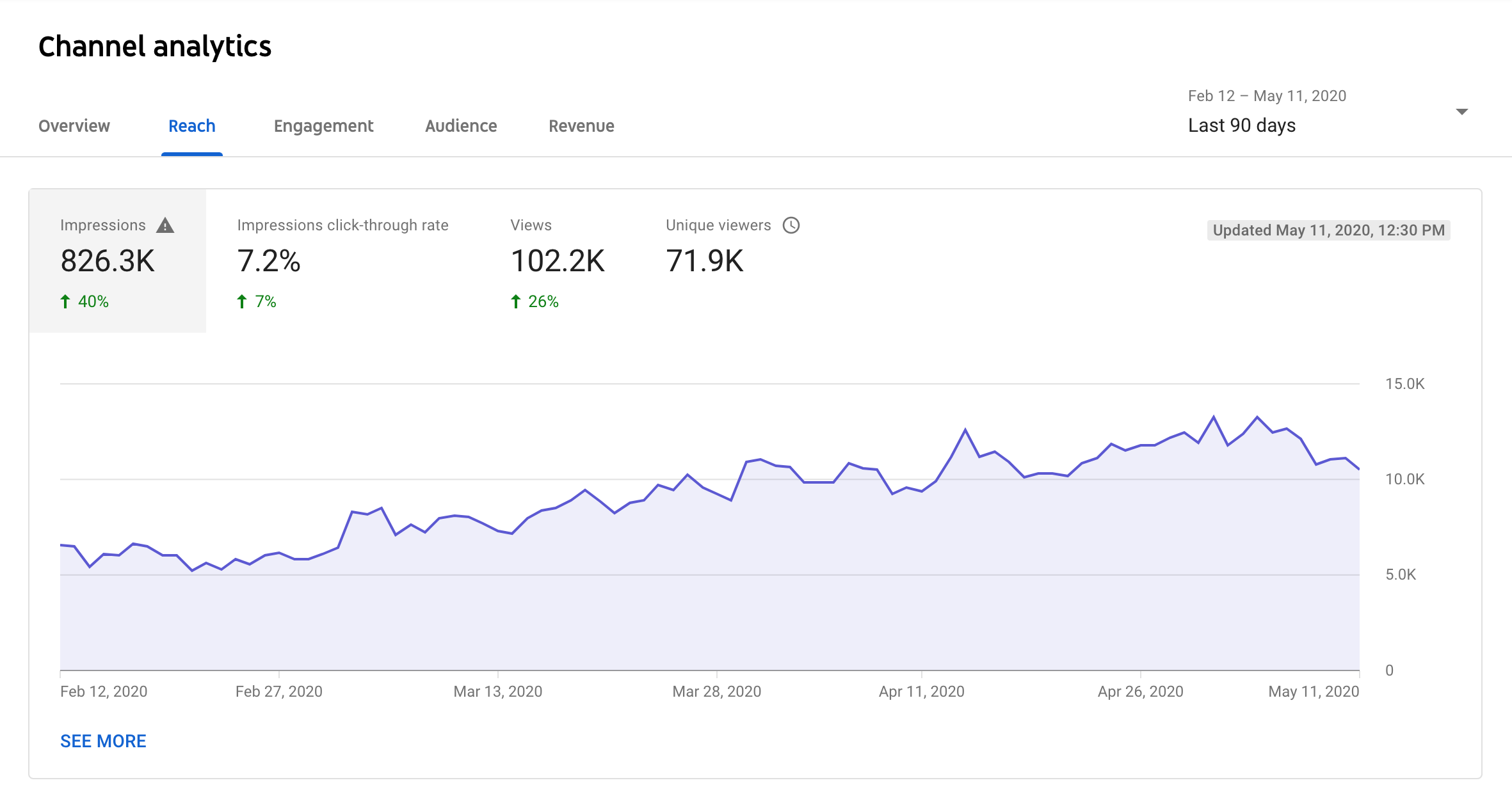Click the Feb 12 – May 11, 2020 range
The image size is (1512, 801).
point(1267,96)
